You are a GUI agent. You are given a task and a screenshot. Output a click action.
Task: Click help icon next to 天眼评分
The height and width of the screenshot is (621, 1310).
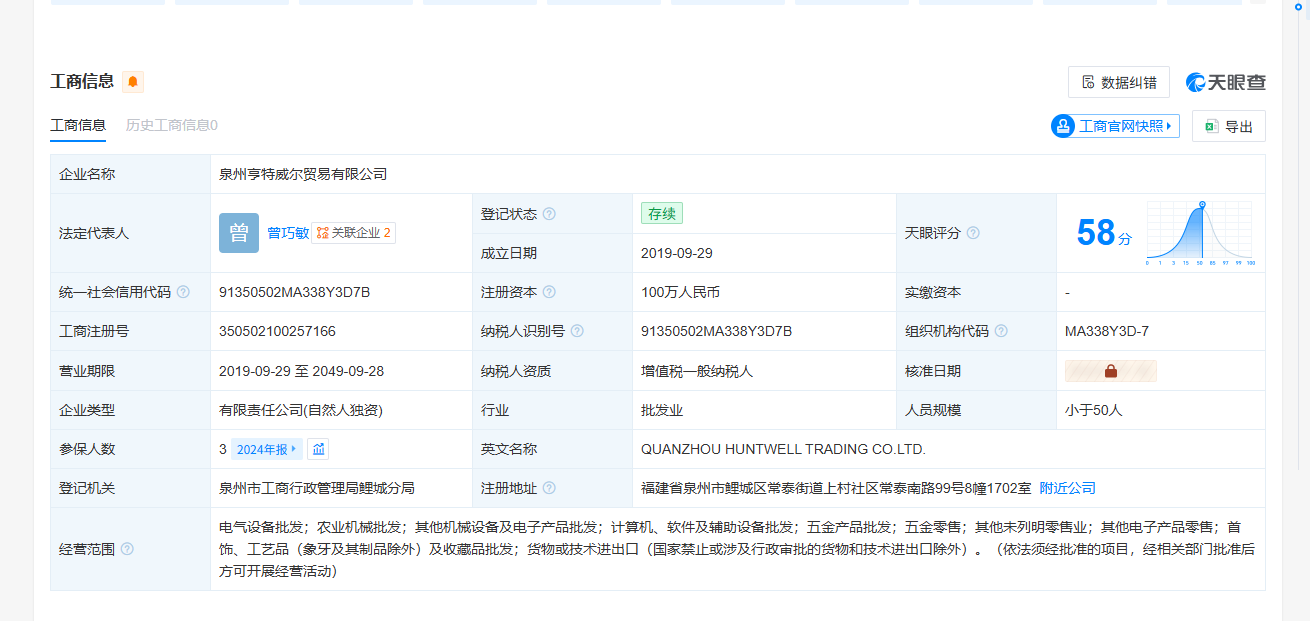point(973,233)
